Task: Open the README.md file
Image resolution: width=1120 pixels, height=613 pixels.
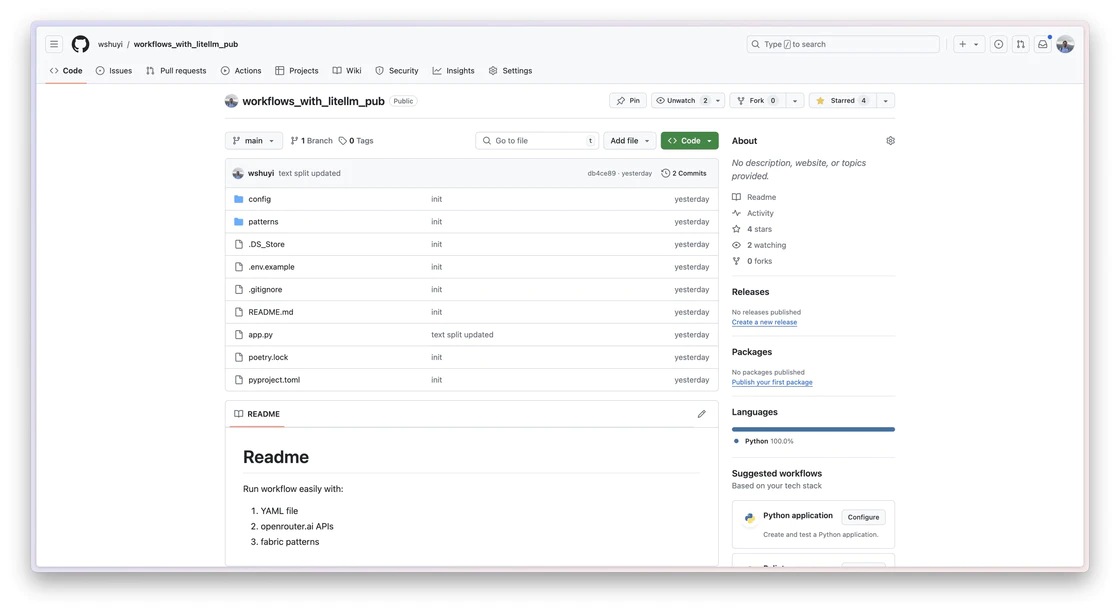Action: [271, 312]
